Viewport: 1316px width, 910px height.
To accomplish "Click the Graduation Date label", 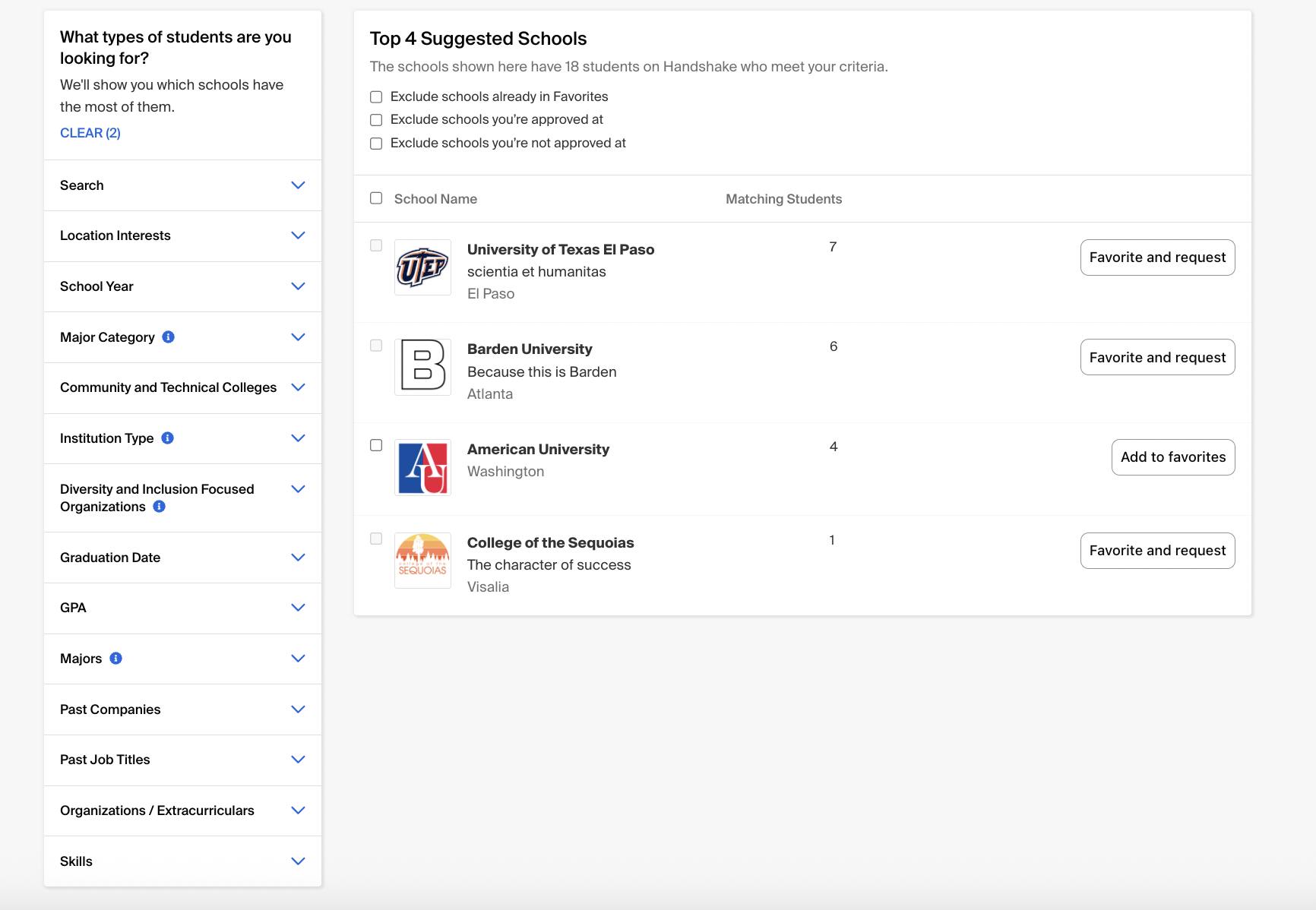I will (110, 558).
